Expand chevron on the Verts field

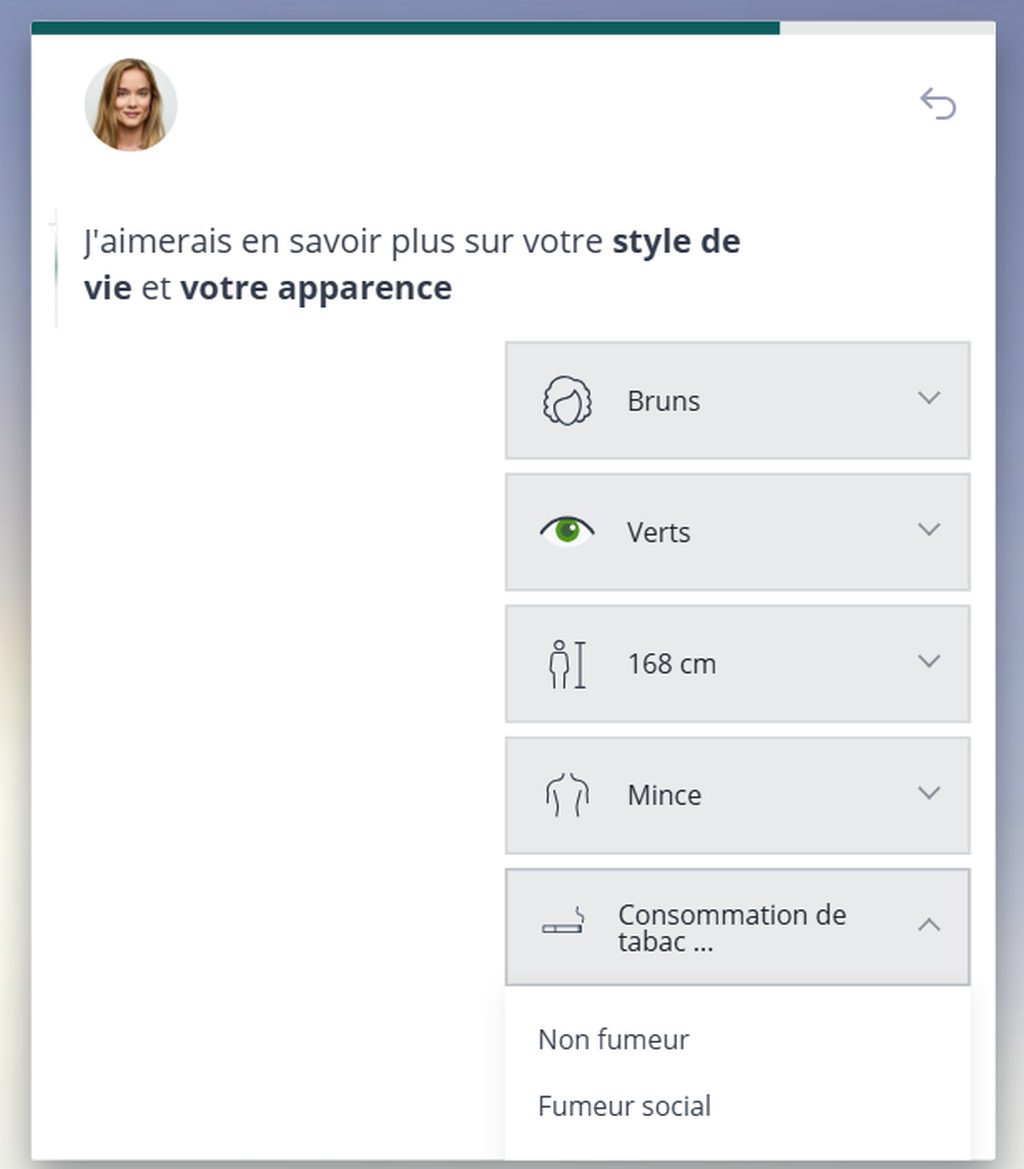coord(929,529)
